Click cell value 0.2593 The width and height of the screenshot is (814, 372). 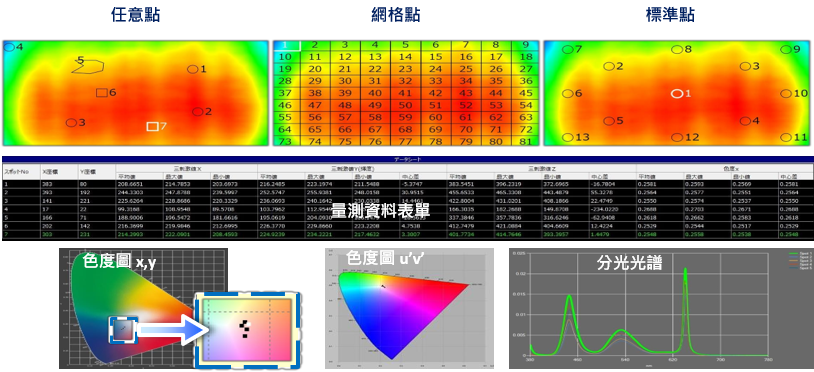pyautogui.click(x=694, y=184)
